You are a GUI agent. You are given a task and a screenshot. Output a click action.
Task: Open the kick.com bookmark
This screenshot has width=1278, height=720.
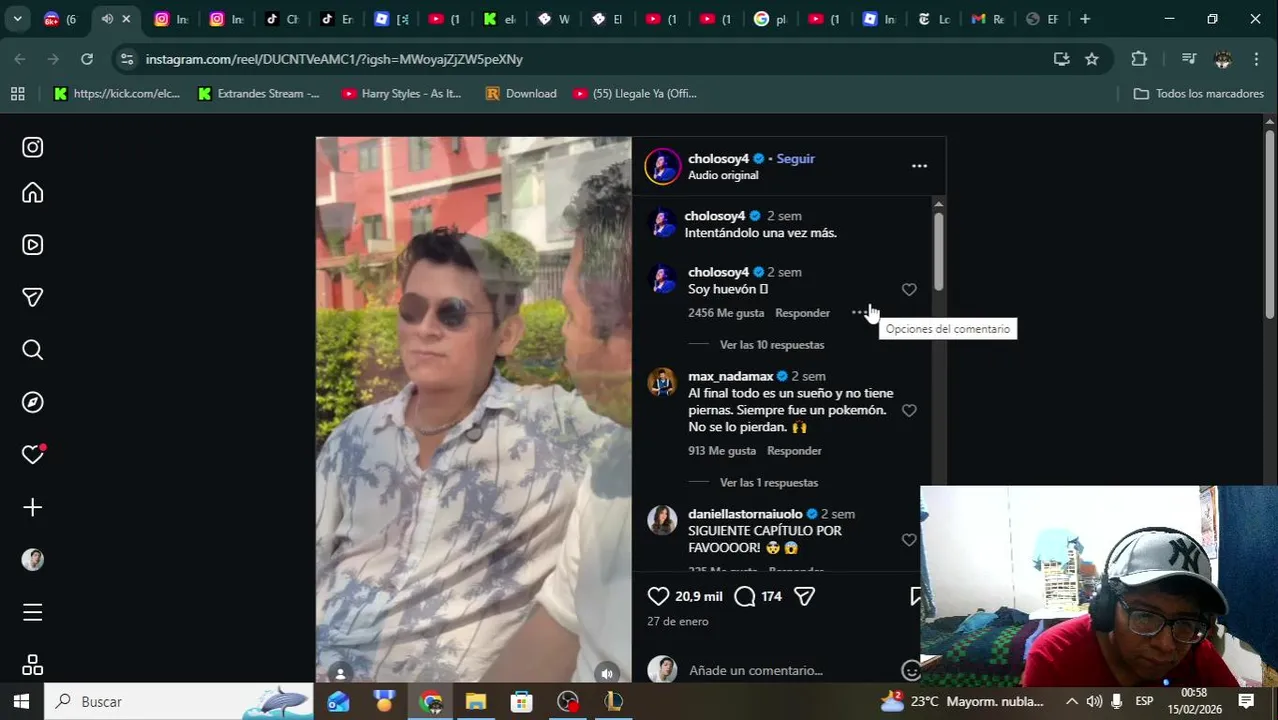click(117, 94)
